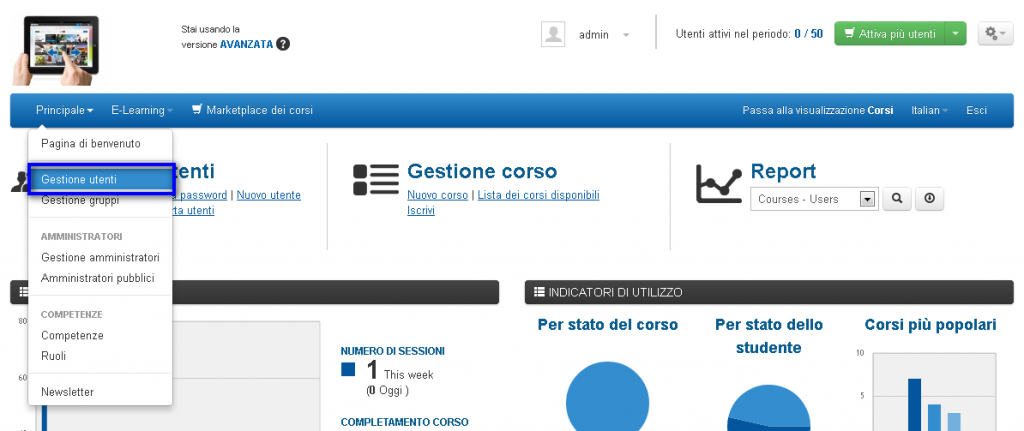The image size is (1024, 431).
Task: Click the help question mark icon
Action: [x=283, y=44]
